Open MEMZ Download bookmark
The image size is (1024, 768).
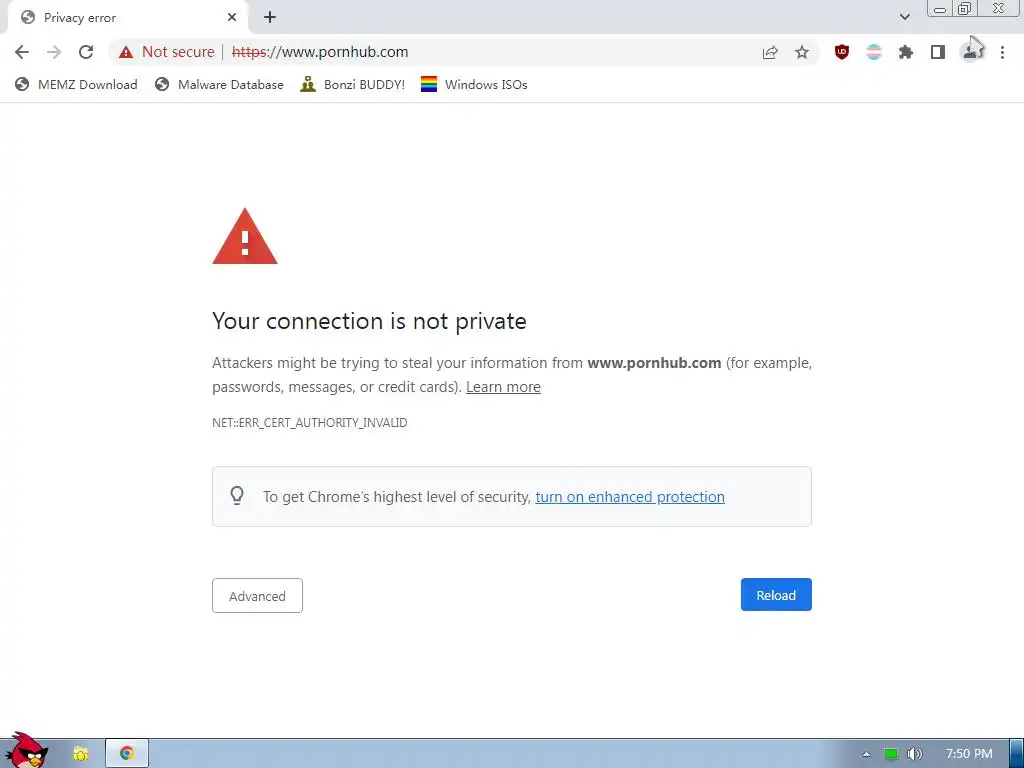tap(76, 84)
